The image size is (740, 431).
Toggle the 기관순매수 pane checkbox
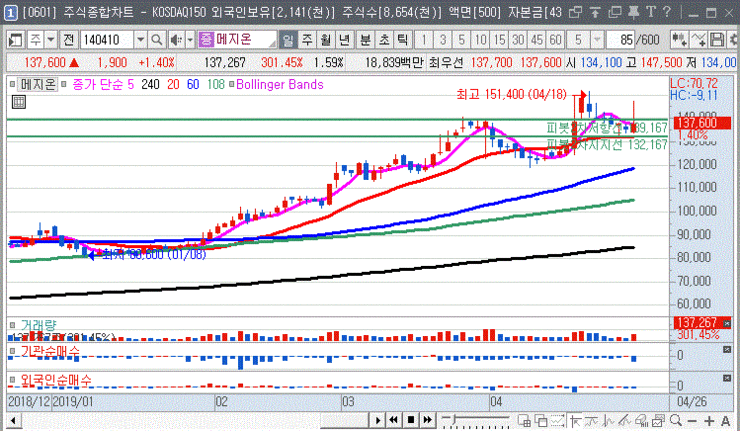(x=12, y=351)
